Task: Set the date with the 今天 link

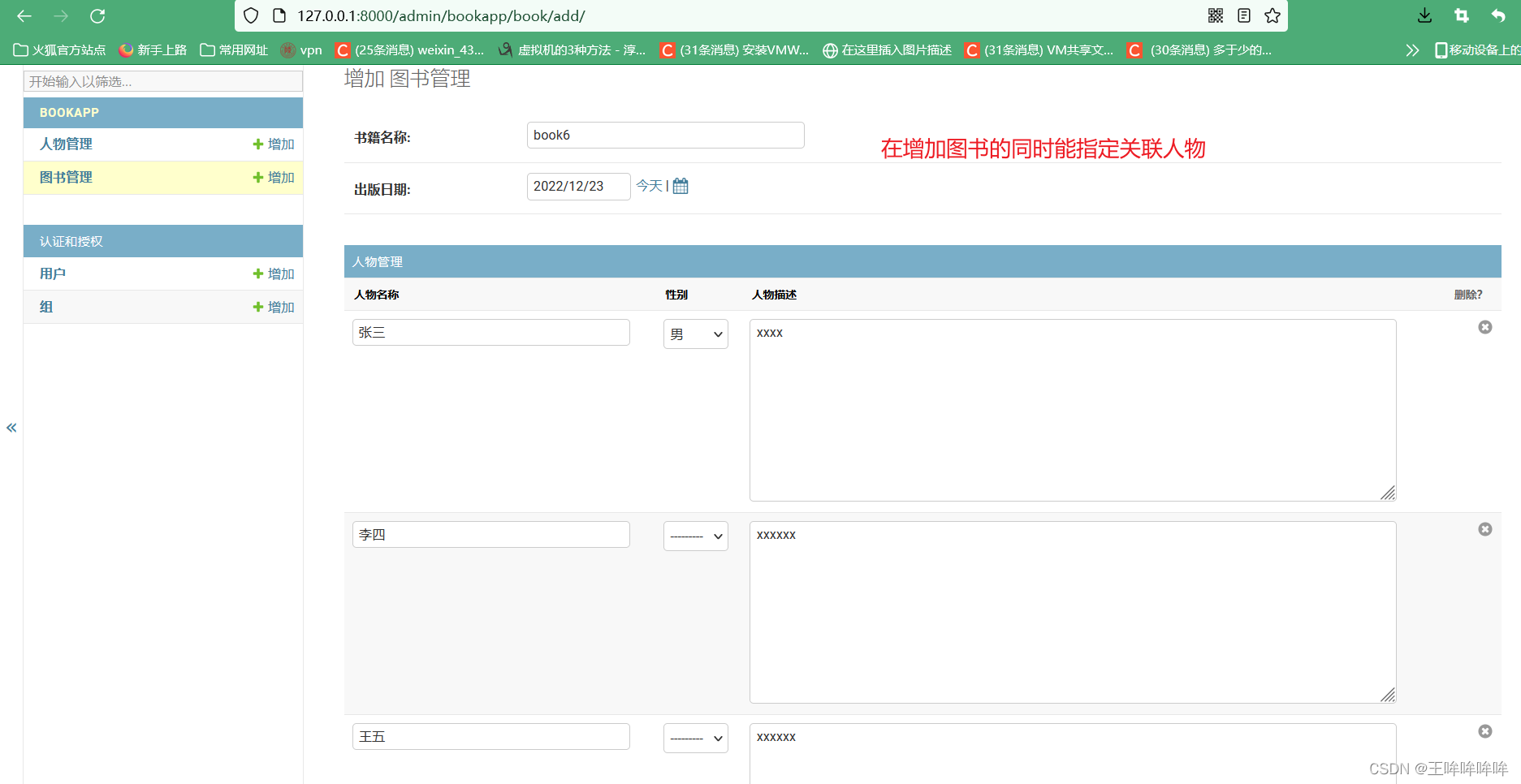Action: [x=649, y=187]
